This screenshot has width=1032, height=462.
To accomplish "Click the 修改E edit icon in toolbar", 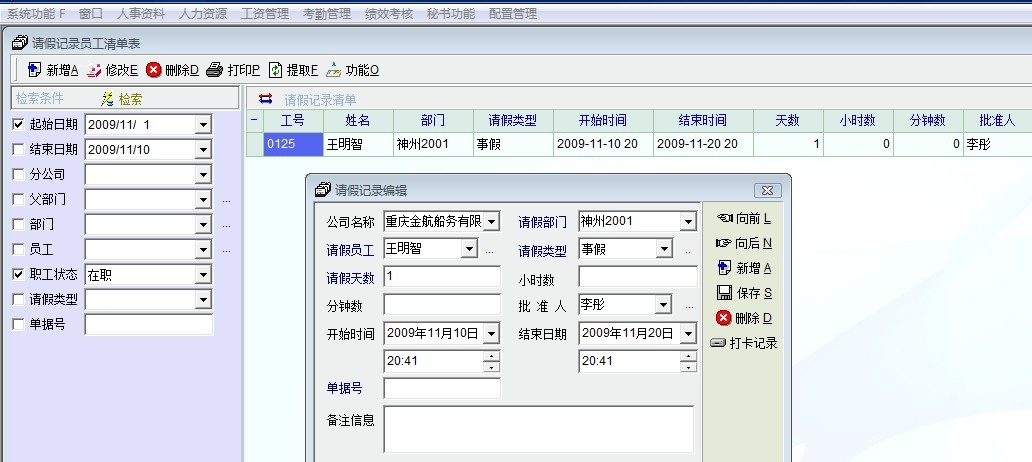I will point(94,70).
